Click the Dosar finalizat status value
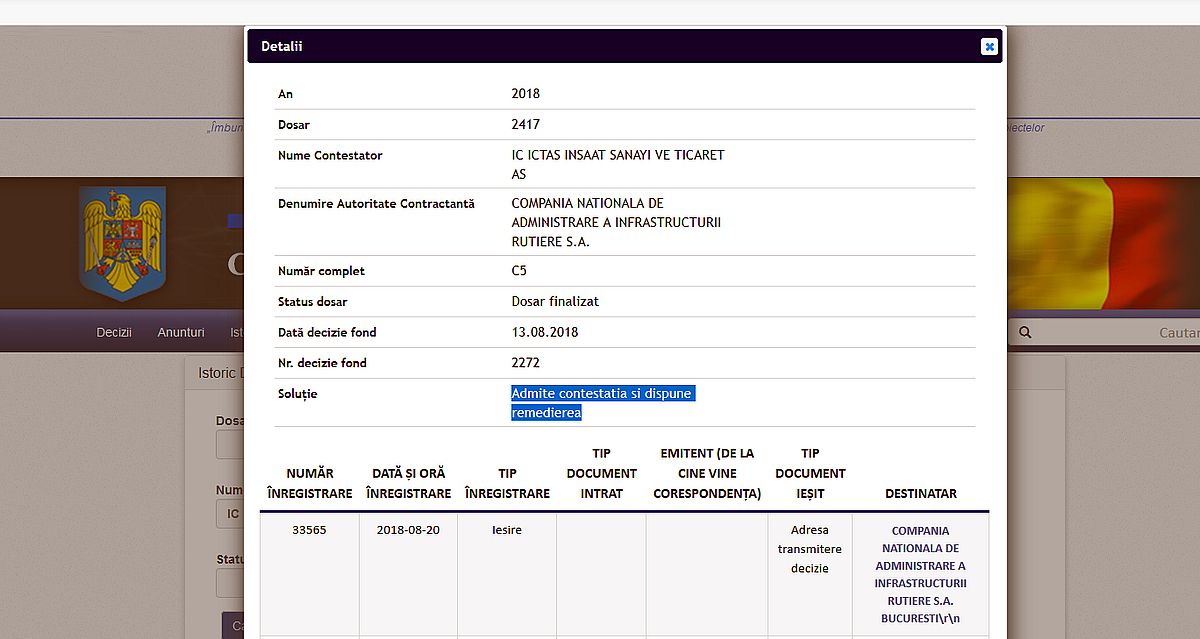1200x639 pixels. tap(555, 301)
